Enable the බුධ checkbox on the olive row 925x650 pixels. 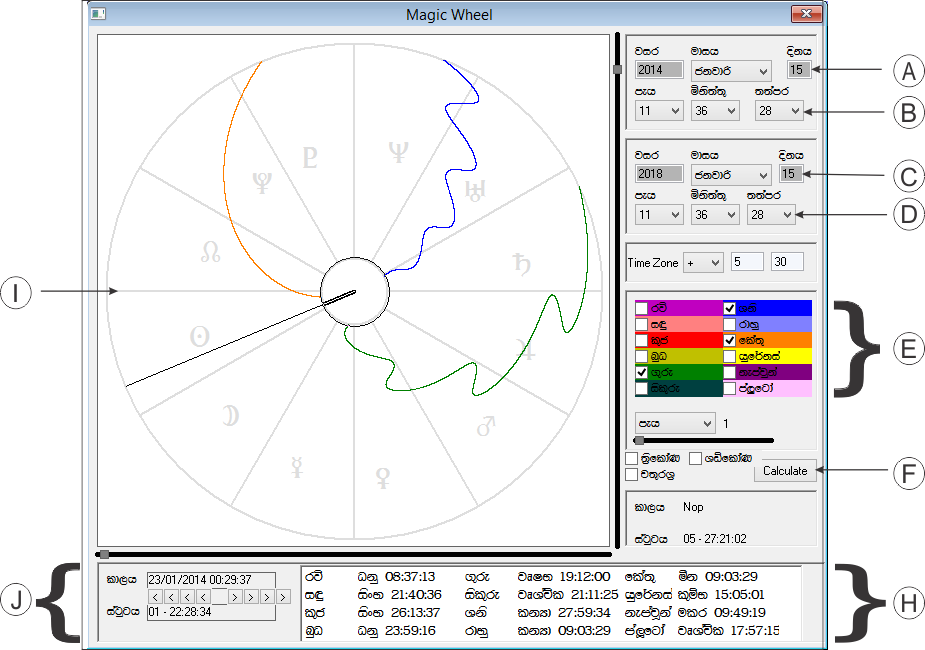pyautogui.click(x=642, y=356)
